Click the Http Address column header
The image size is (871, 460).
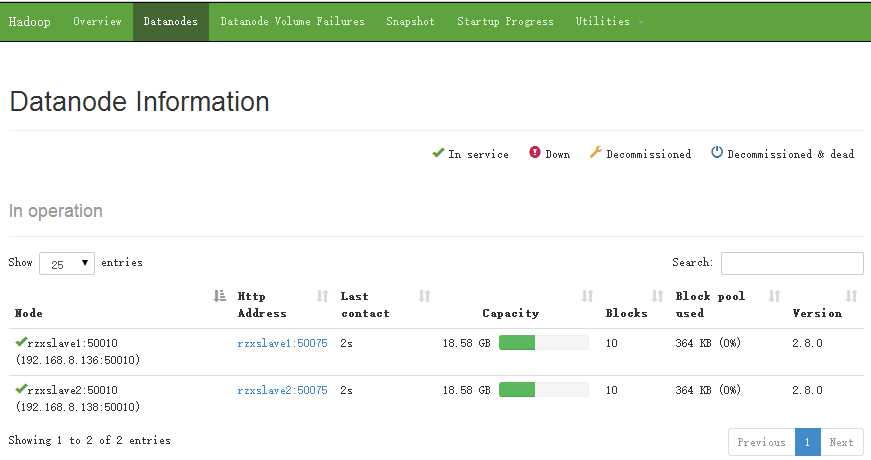(262, 304)
